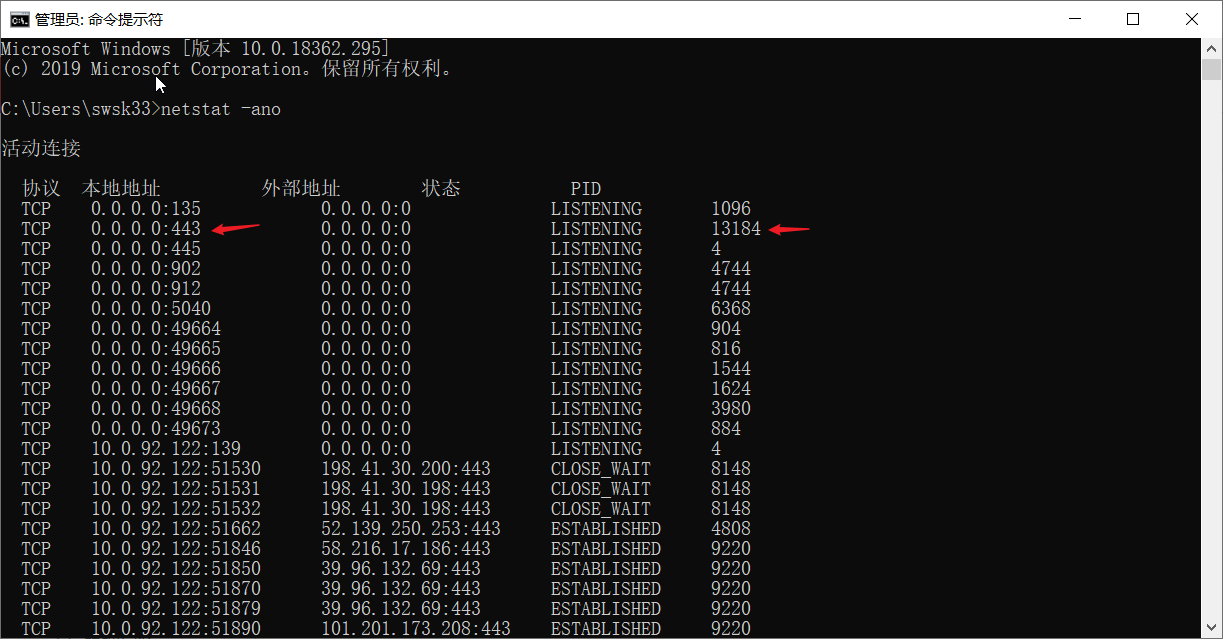Click PID value 1624

[731, 389]
